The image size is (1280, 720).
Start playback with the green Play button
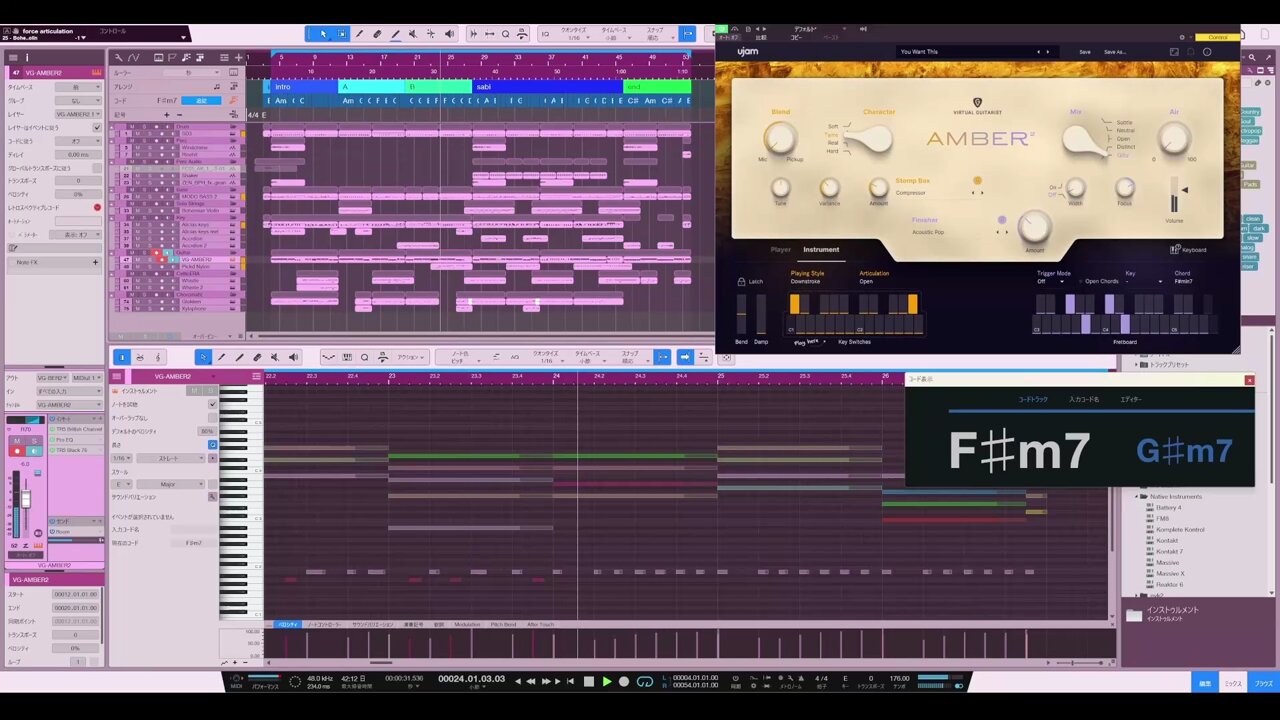606,682
